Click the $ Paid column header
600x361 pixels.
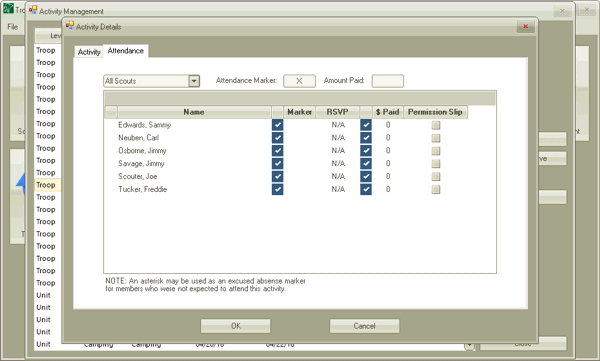(387, 112)
